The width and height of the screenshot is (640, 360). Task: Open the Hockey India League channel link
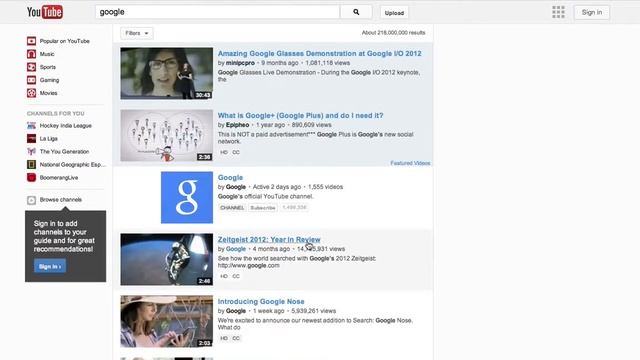65,126
